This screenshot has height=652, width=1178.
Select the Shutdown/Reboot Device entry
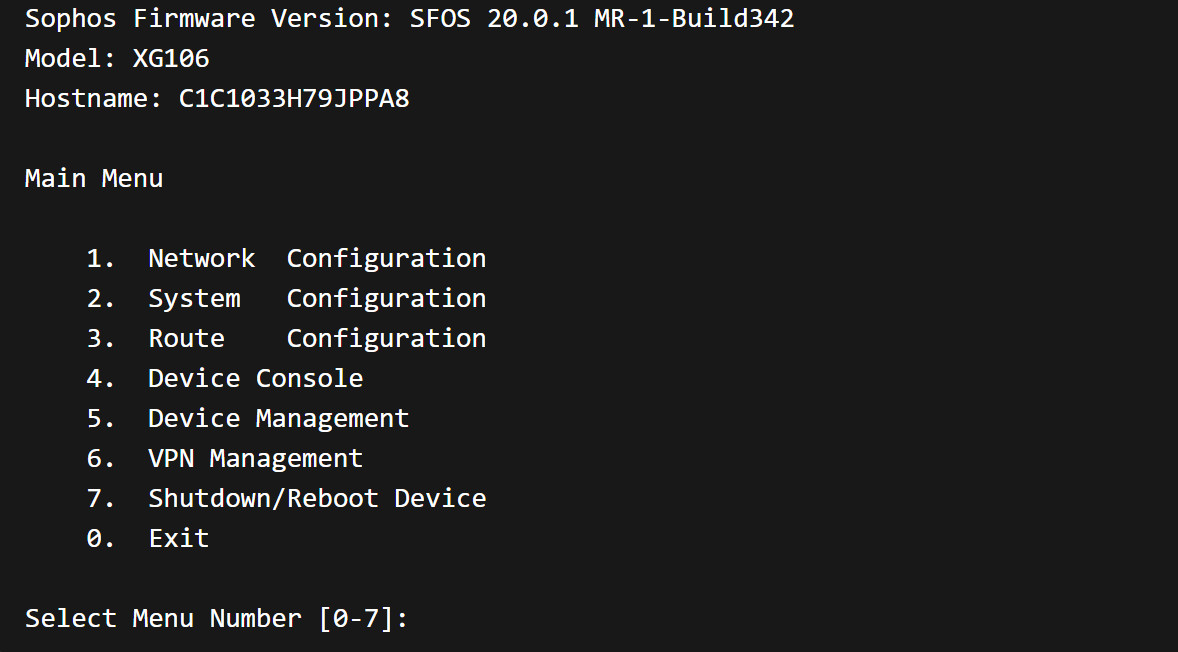(316, 498)
